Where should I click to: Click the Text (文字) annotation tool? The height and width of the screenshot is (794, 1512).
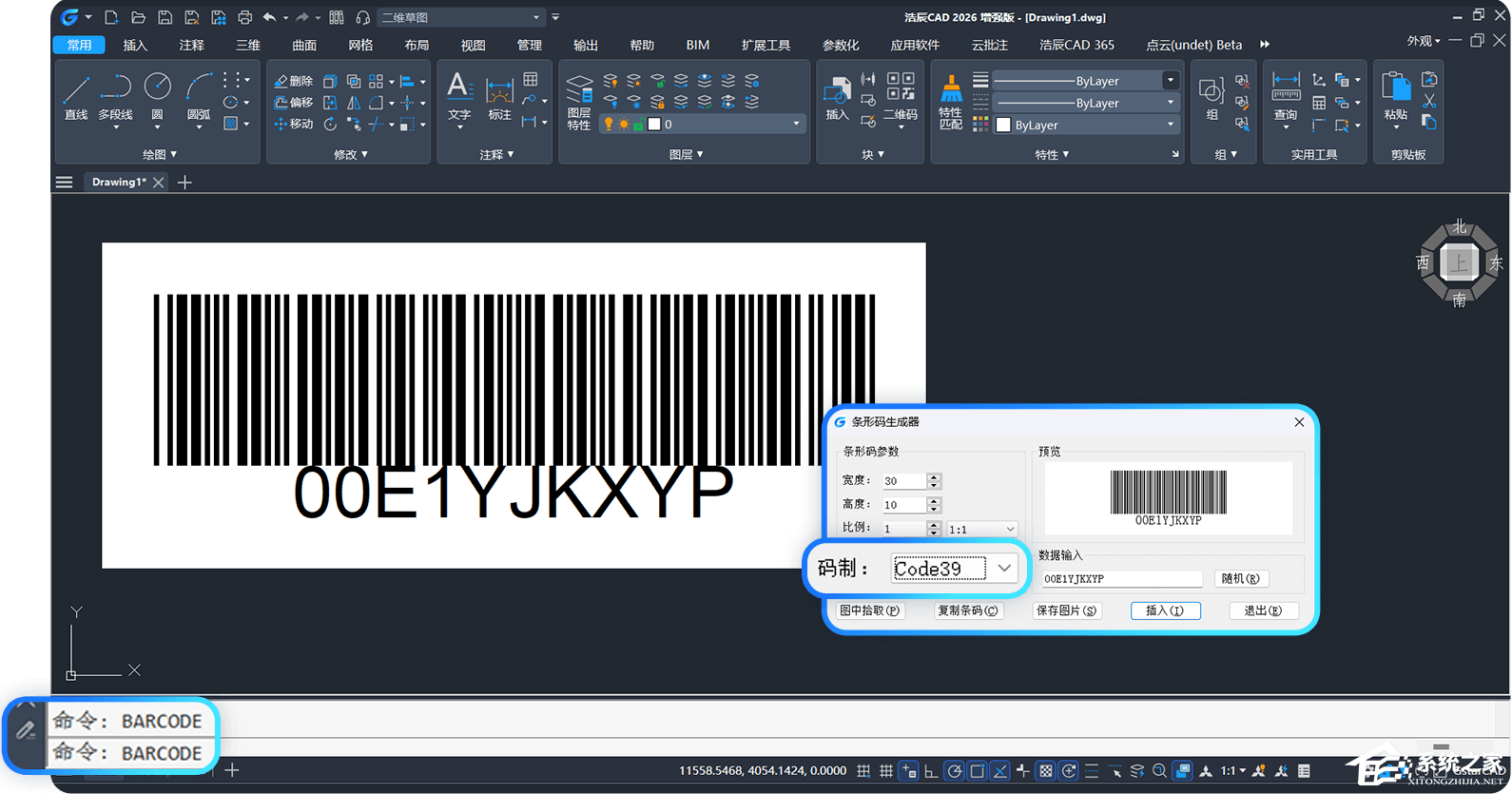[459, 96]
